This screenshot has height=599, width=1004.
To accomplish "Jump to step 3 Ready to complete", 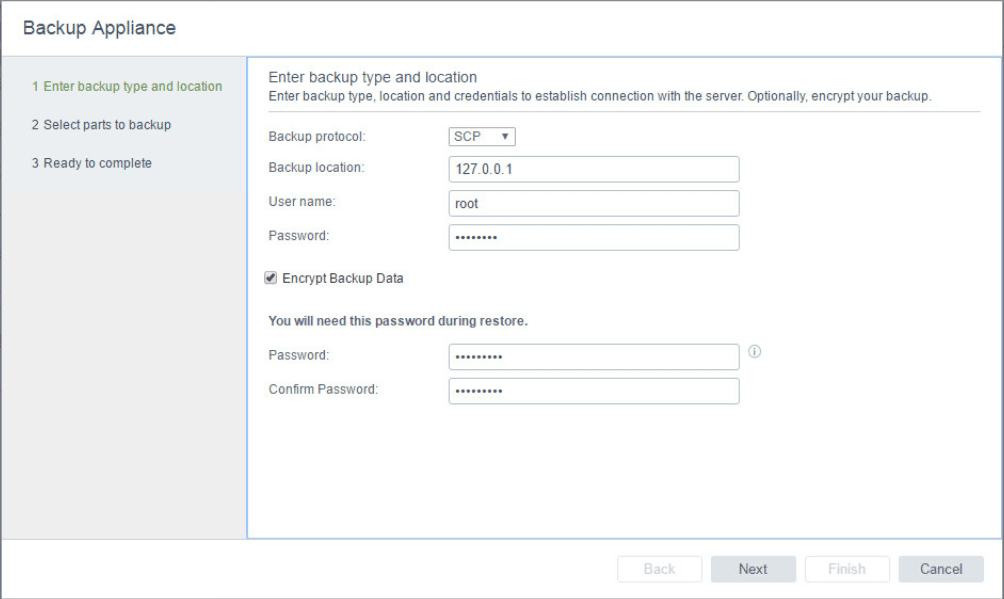I will pos(91,163).
